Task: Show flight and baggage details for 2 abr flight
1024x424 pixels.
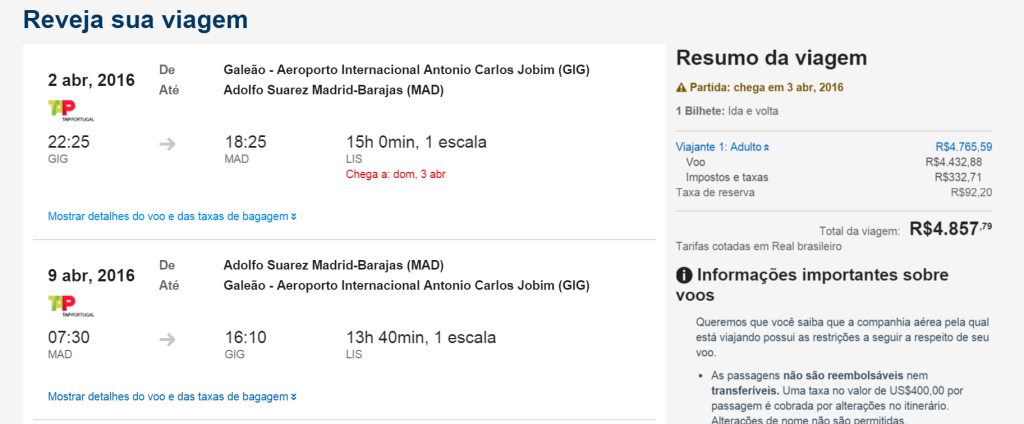Action: [172, 216]
